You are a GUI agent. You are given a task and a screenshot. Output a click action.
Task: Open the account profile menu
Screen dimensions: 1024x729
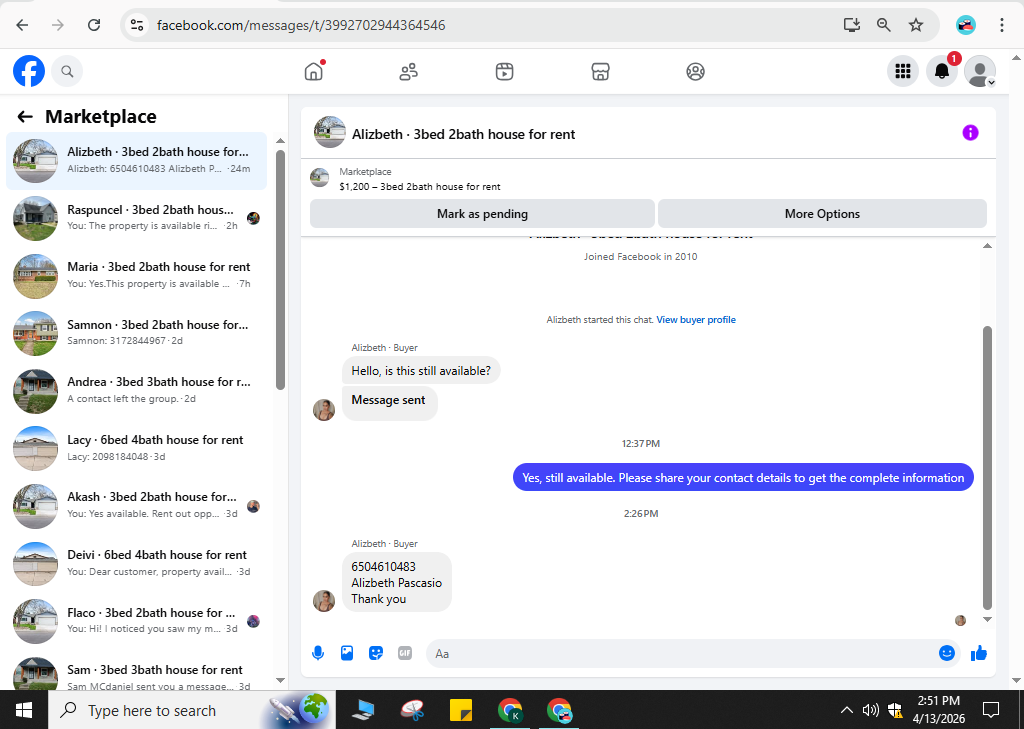[x=980, y=71]
